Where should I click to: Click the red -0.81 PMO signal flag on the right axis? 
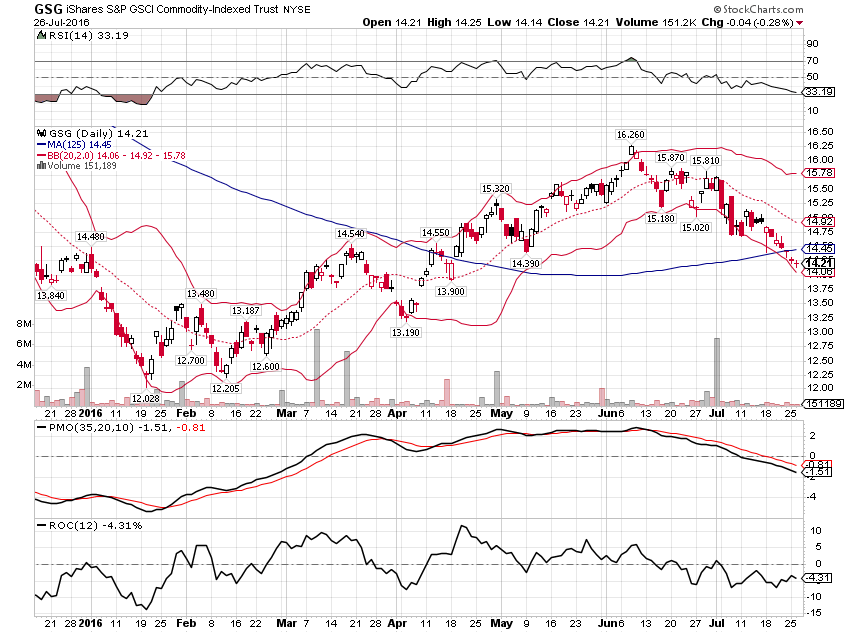click(x=818, y=464)
